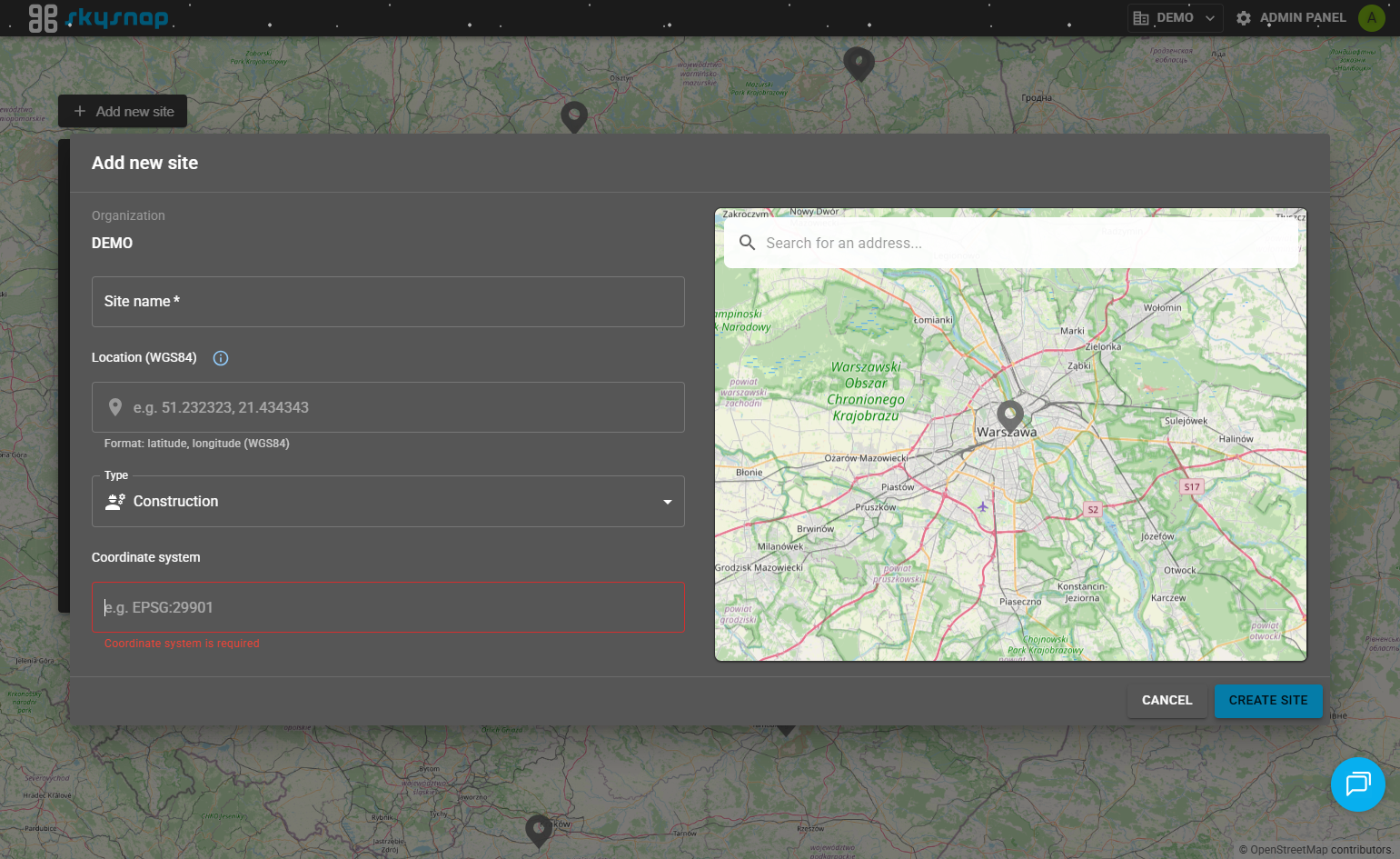1400x859 pixels.
Task: Click the airport icon on the map
Action: click(982, 506)
